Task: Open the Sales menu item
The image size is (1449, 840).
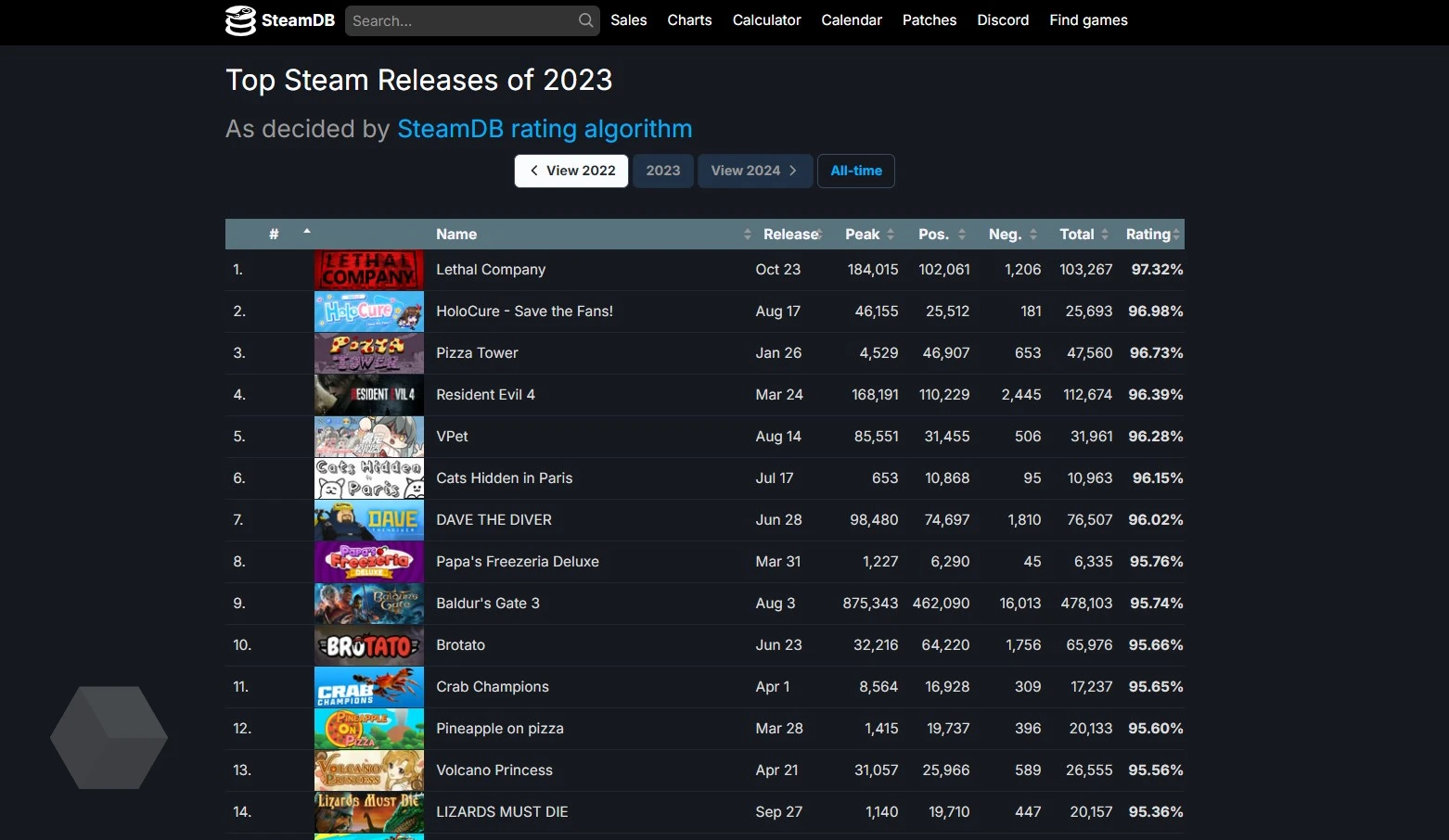Action: 628,20
